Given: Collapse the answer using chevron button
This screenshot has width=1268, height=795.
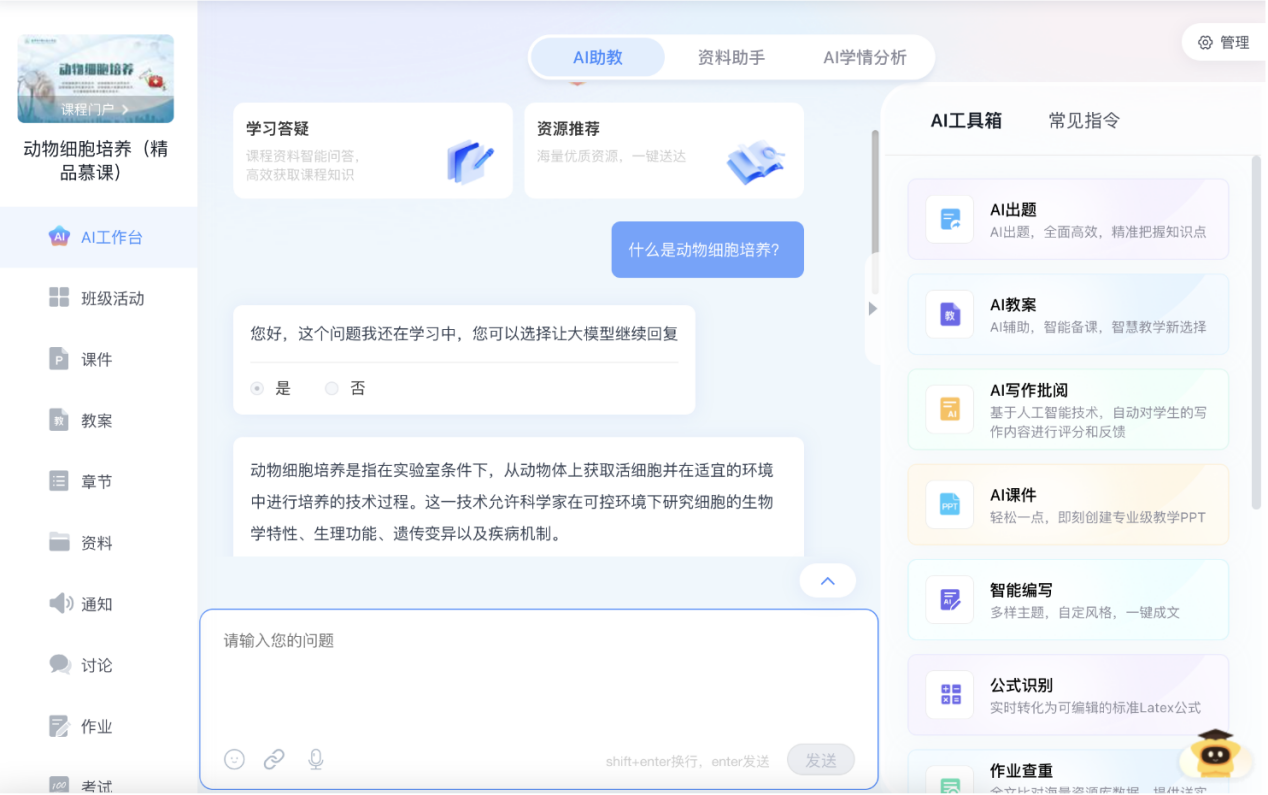Looking at the screenshot, I should pos(827,580).
